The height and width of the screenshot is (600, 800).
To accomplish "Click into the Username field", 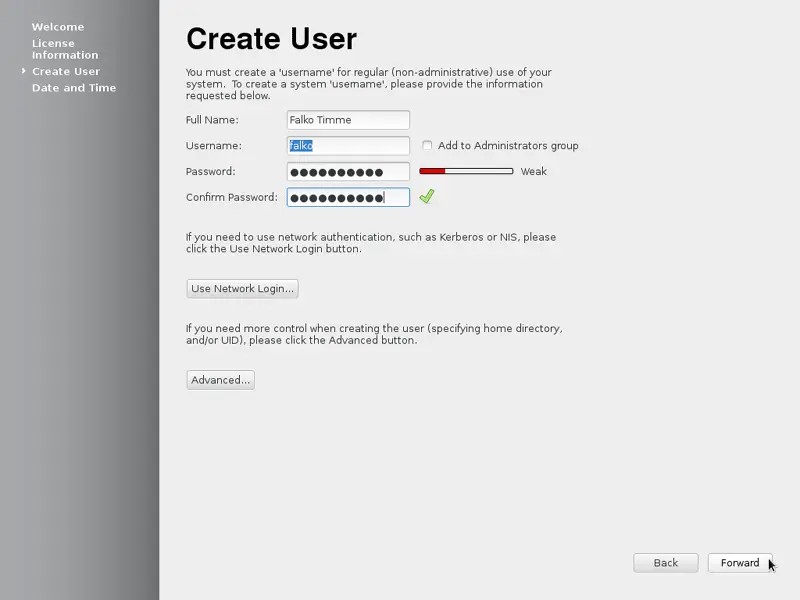I will click(x=348, y=146).
